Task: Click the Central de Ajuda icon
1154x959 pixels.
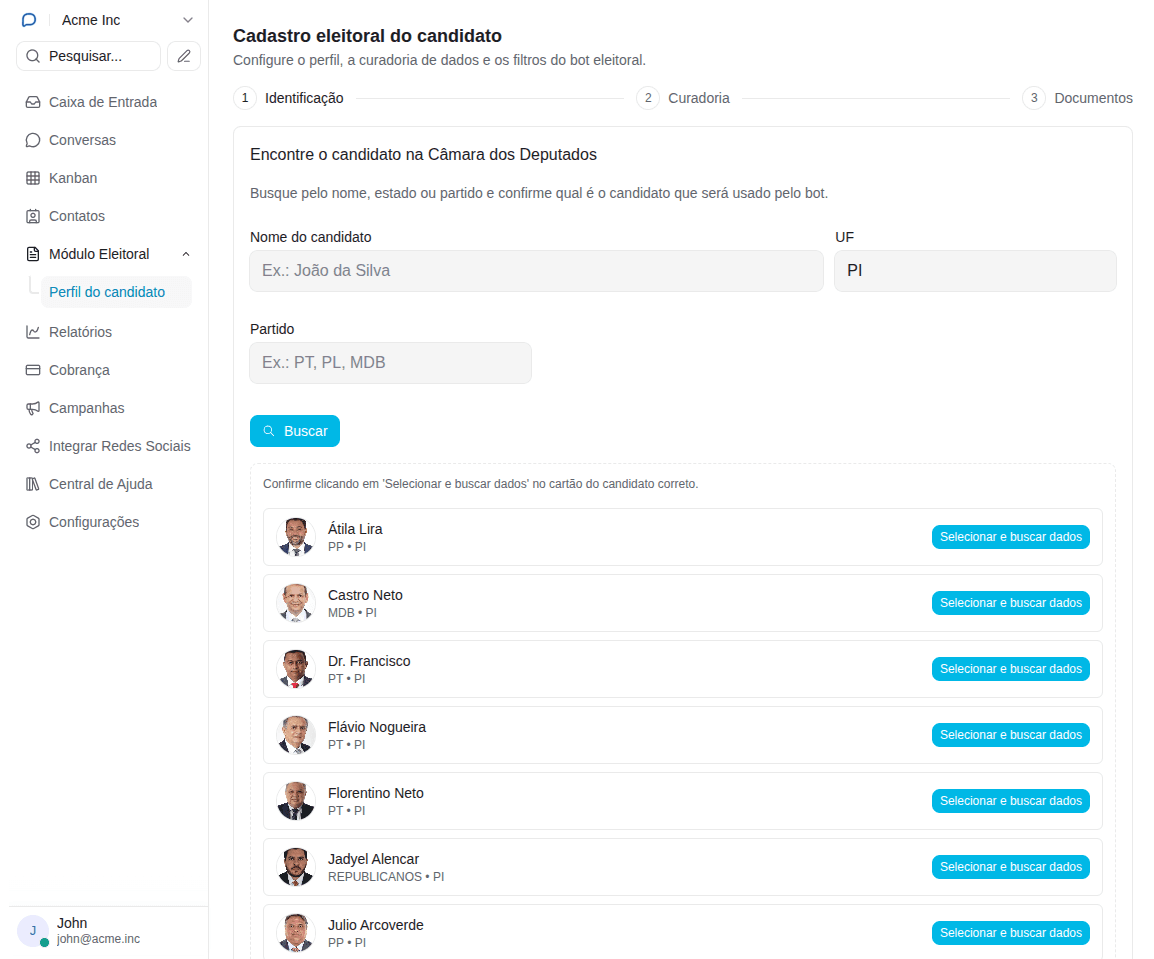Action: [x=33, y=484]
